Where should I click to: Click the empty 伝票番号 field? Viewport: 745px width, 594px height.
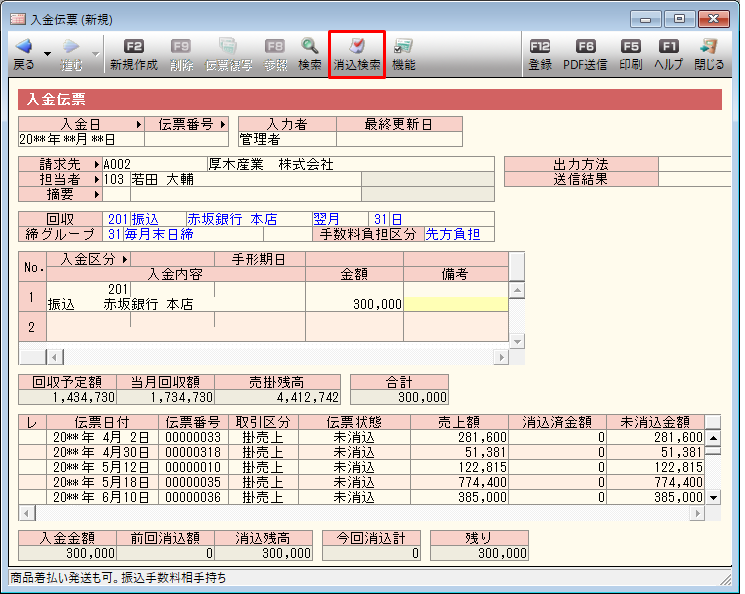tap(186, 139)
